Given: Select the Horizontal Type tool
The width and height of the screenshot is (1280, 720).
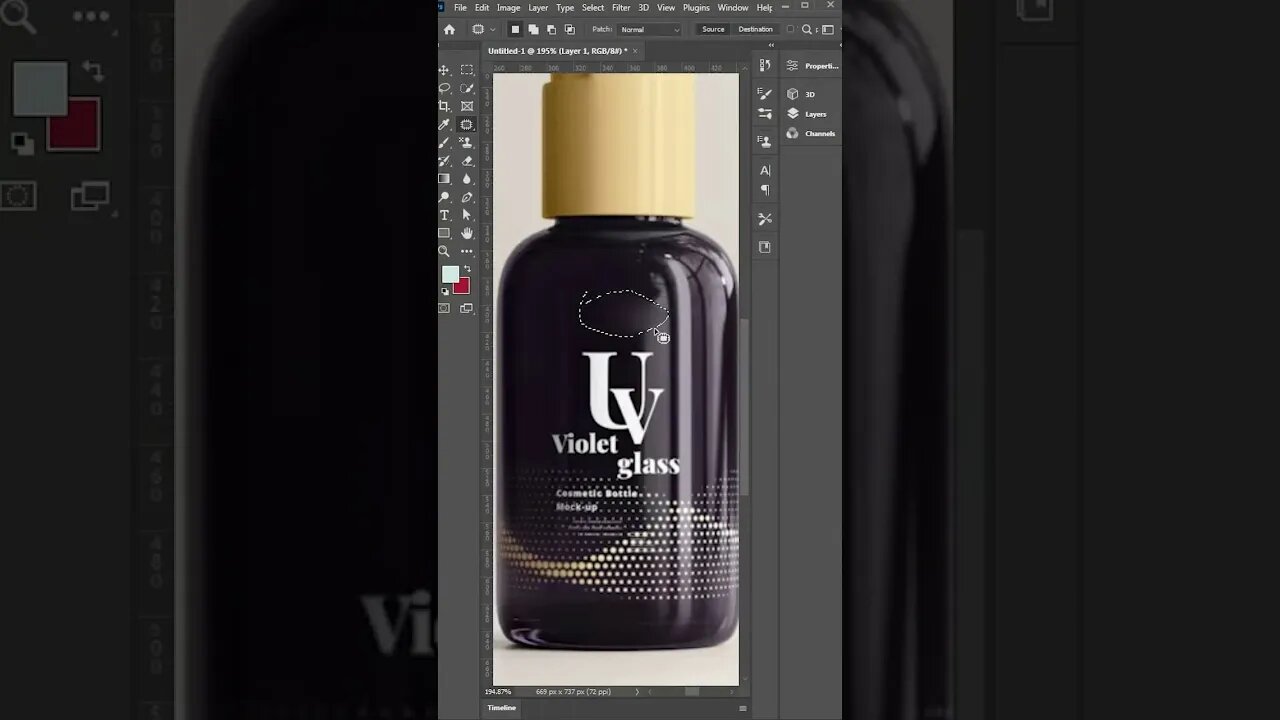Looking at the screenshot, I should pos(444,215).
